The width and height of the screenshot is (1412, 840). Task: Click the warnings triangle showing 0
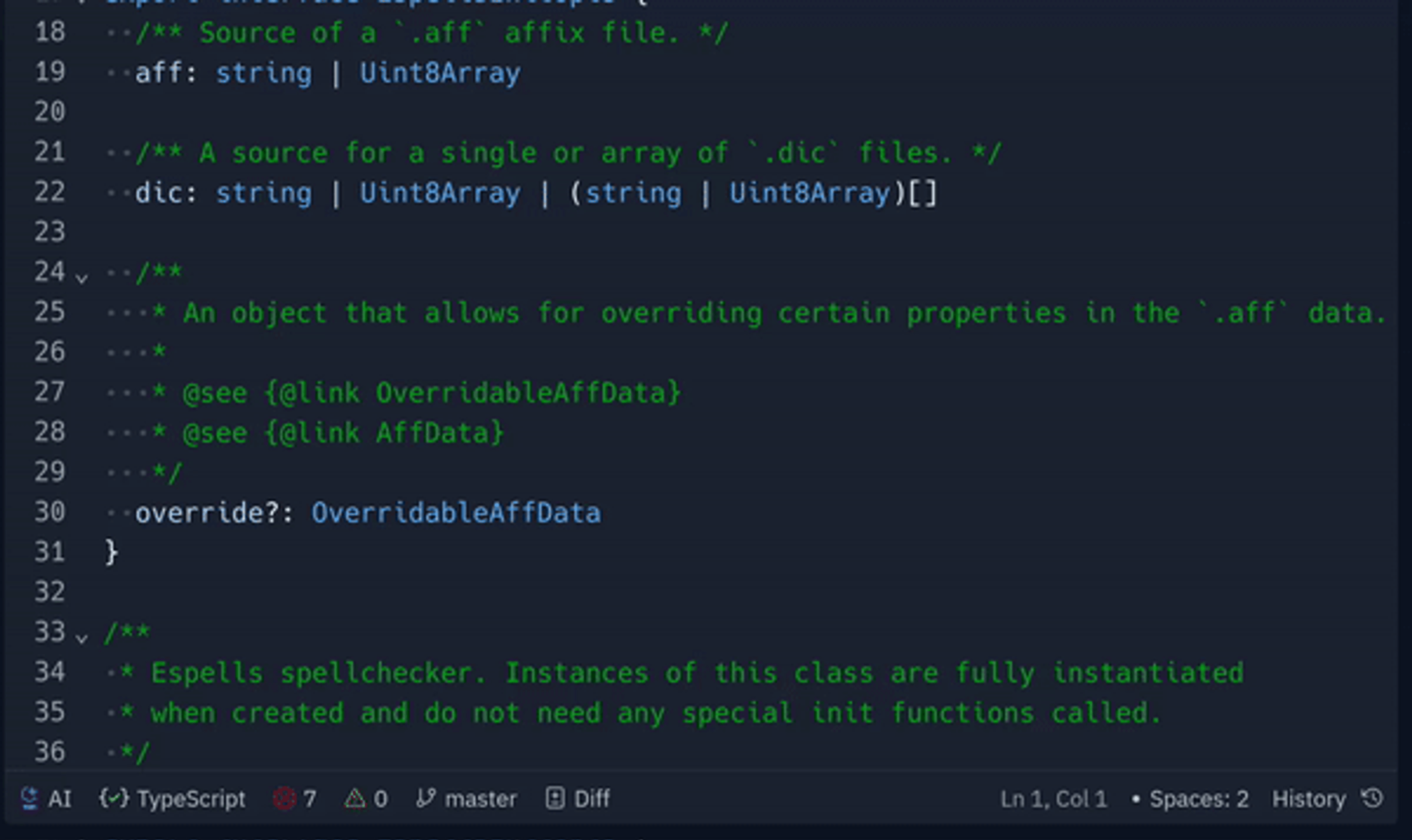pos(366,799)
